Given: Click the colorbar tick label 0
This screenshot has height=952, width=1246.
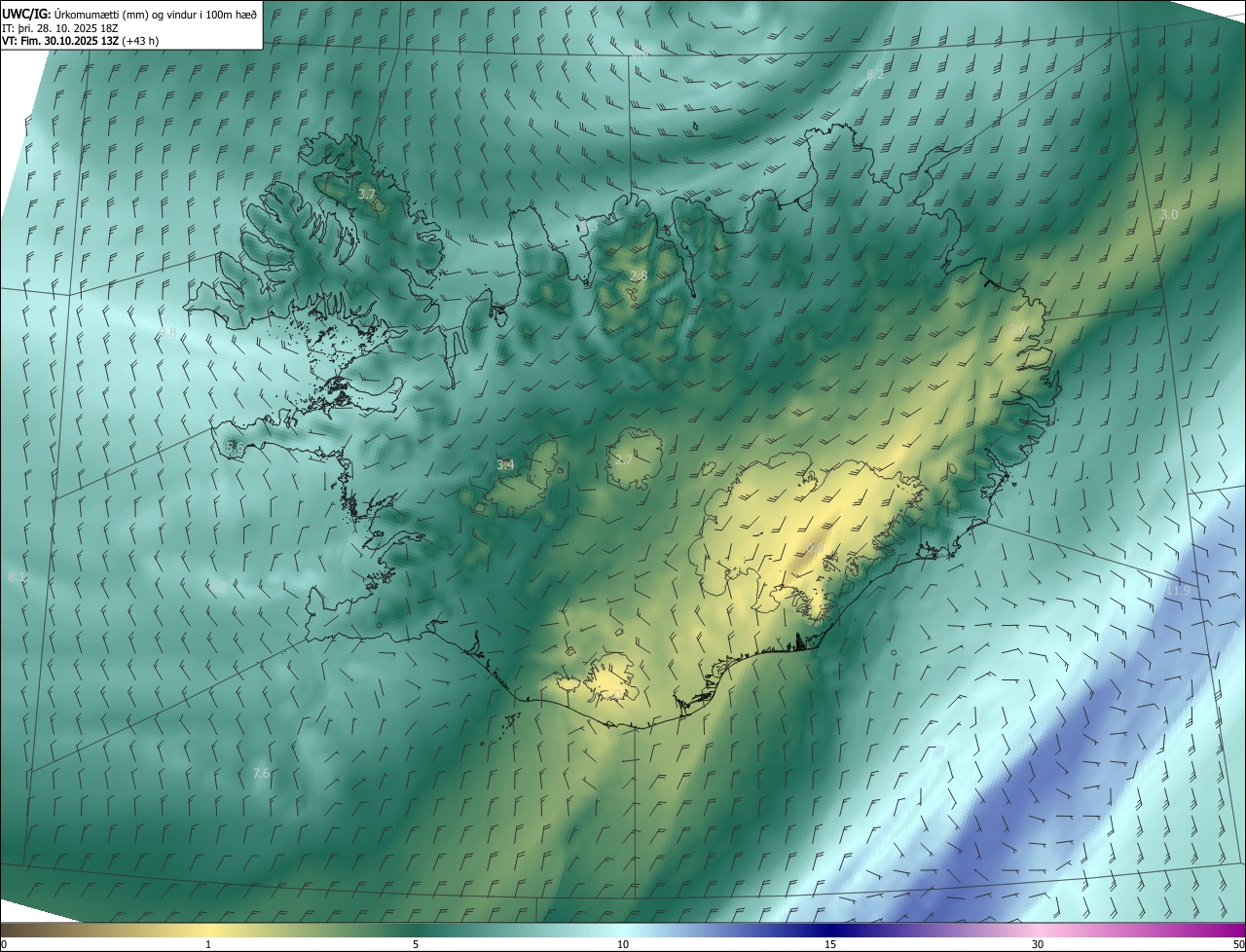Looking at the screenshot, I should (x=4, y=945).
